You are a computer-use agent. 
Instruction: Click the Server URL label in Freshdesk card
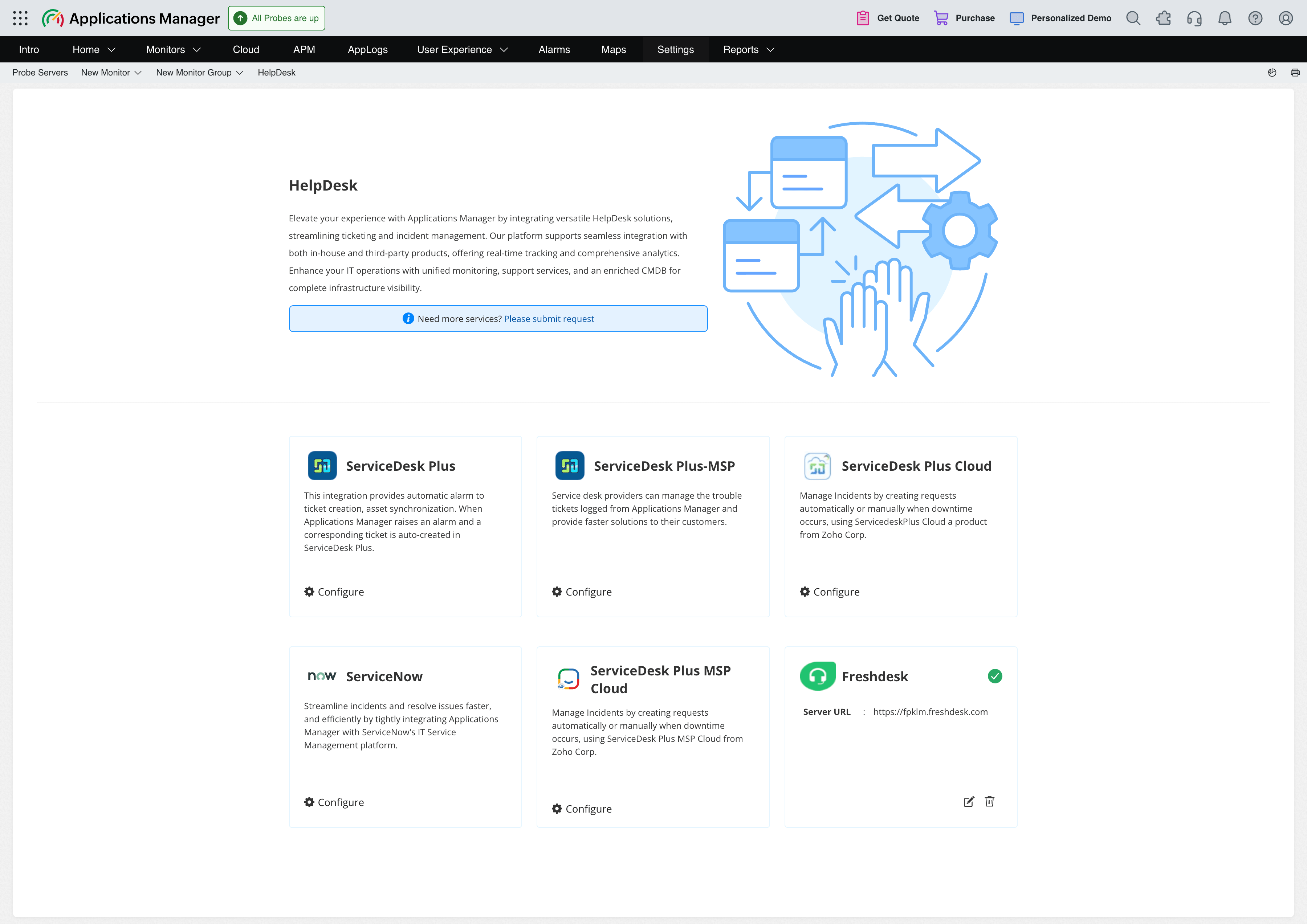pos(827,712)
